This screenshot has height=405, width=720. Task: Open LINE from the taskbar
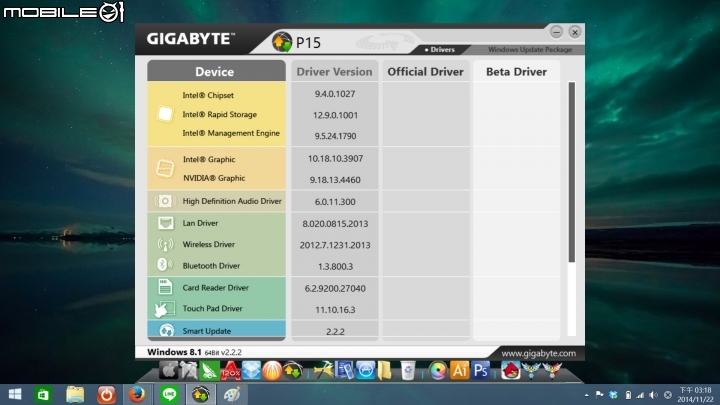169,394
